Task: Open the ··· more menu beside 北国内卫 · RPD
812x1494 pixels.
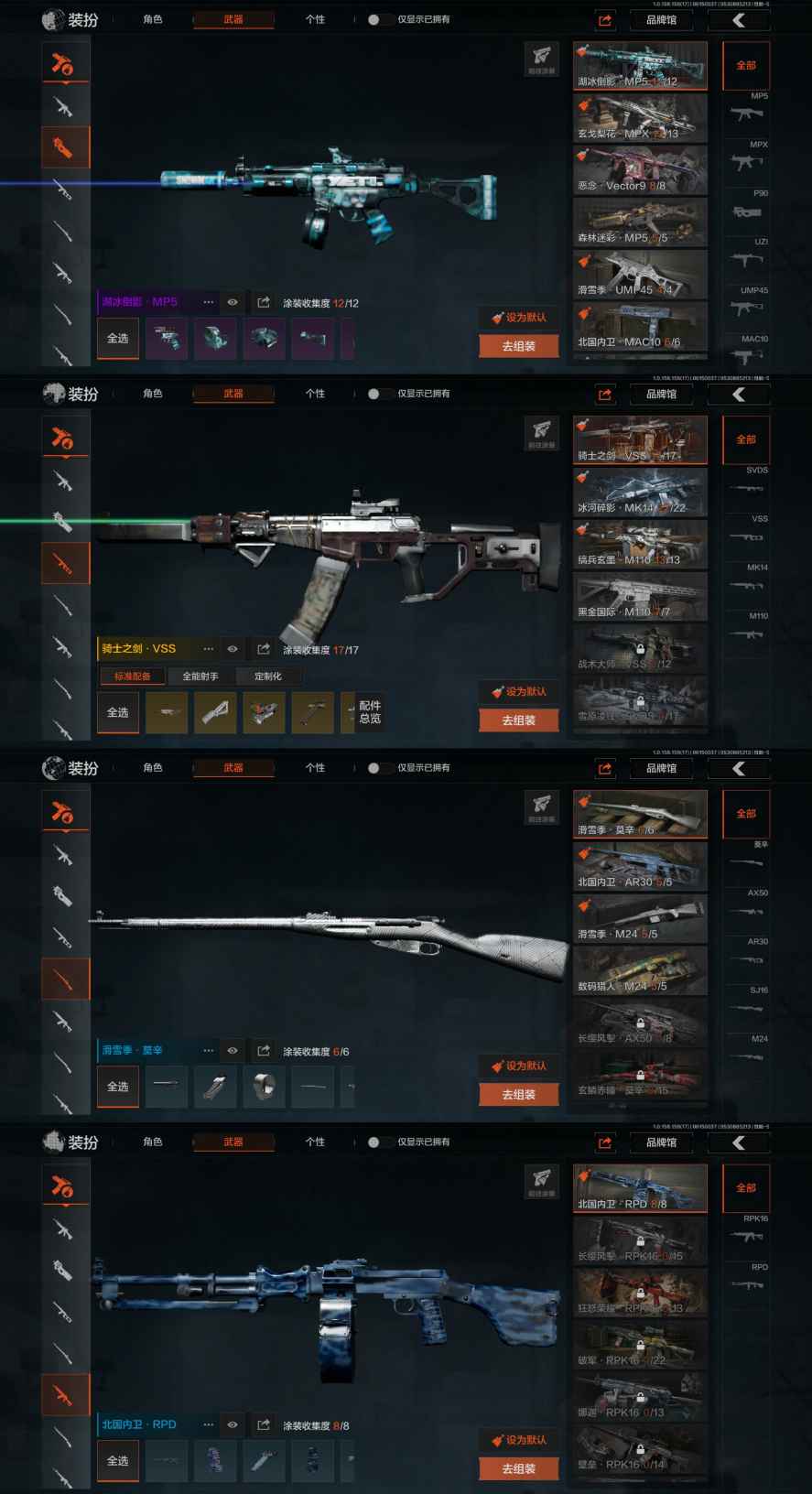Action: tap(209, 1424)
